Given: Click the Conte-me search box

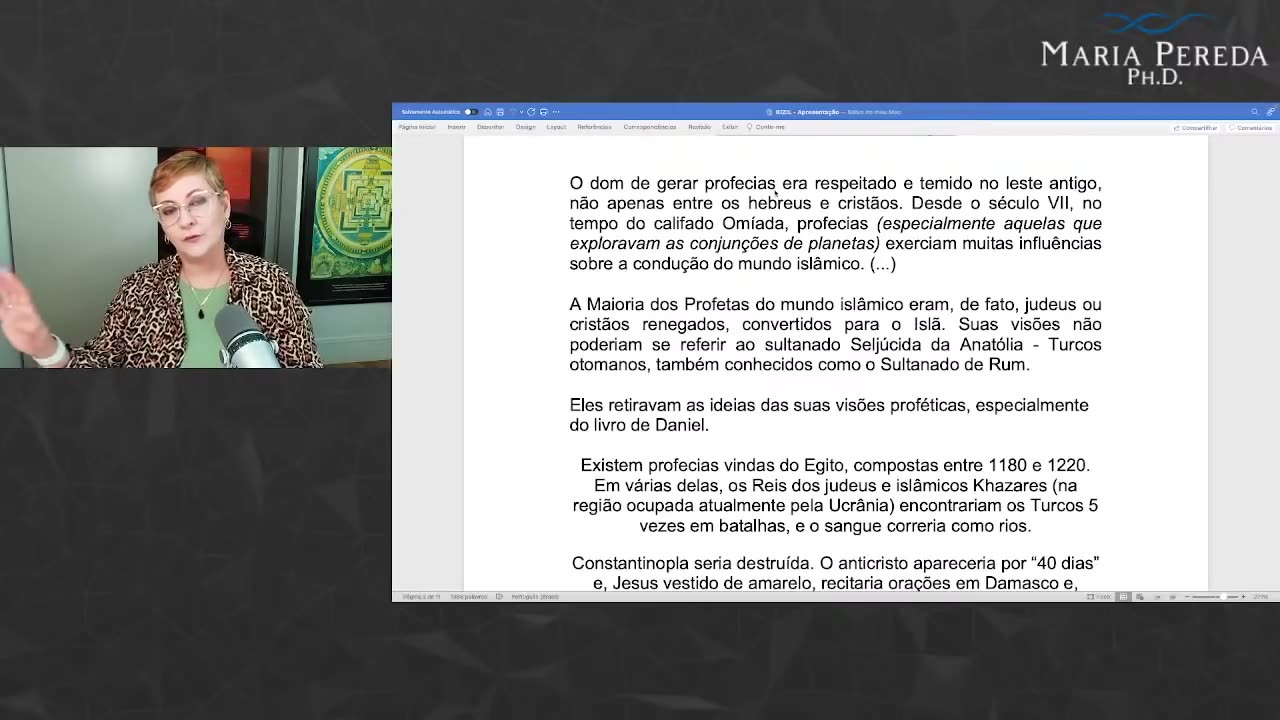Looking at the screenshot, I should (767, 127).
